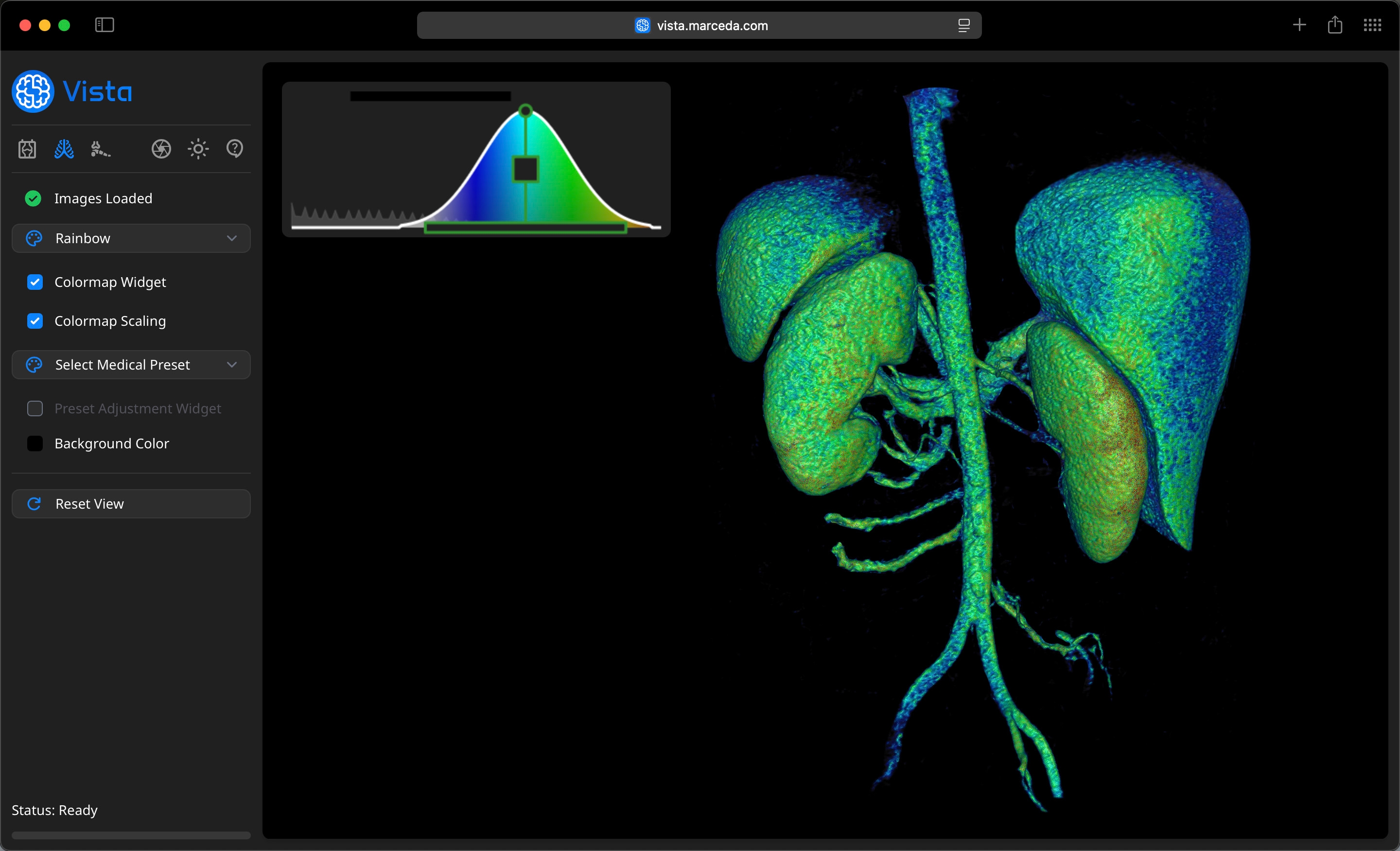Open the Rainbow colormap dropdown
Screen dimensions: 1400x851
tap(131, 238)
